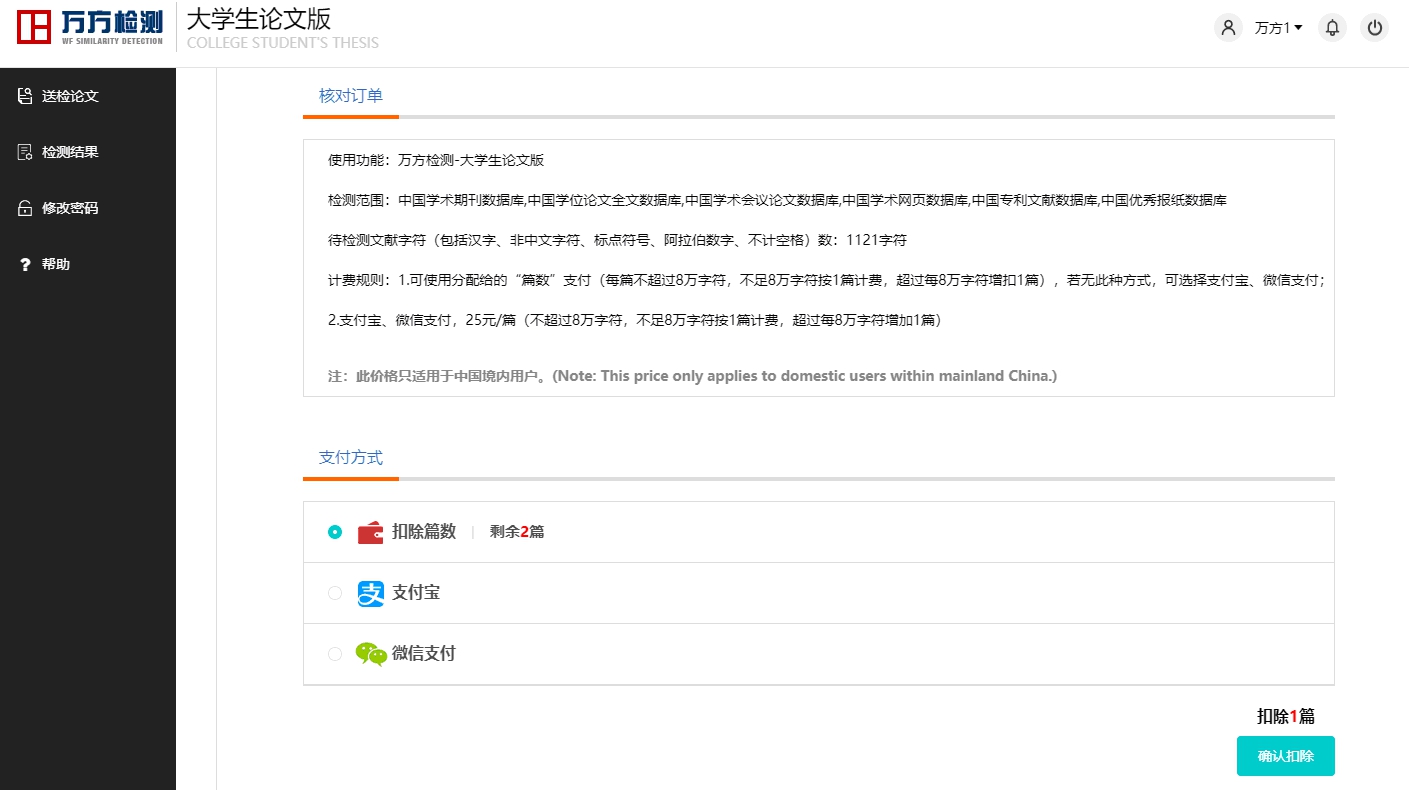Screen dimensions: 1409x790
Task: Expand the 万方1 account dropdown
Action: (x=1278, y=28)
